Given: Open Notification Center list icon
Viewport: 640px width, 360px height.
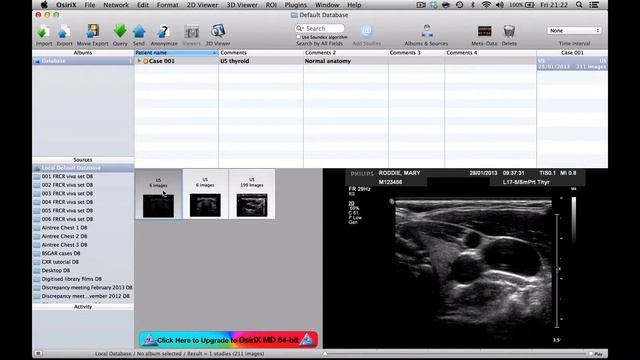Looking at the screenshot, I should click(x=594, y=5).
